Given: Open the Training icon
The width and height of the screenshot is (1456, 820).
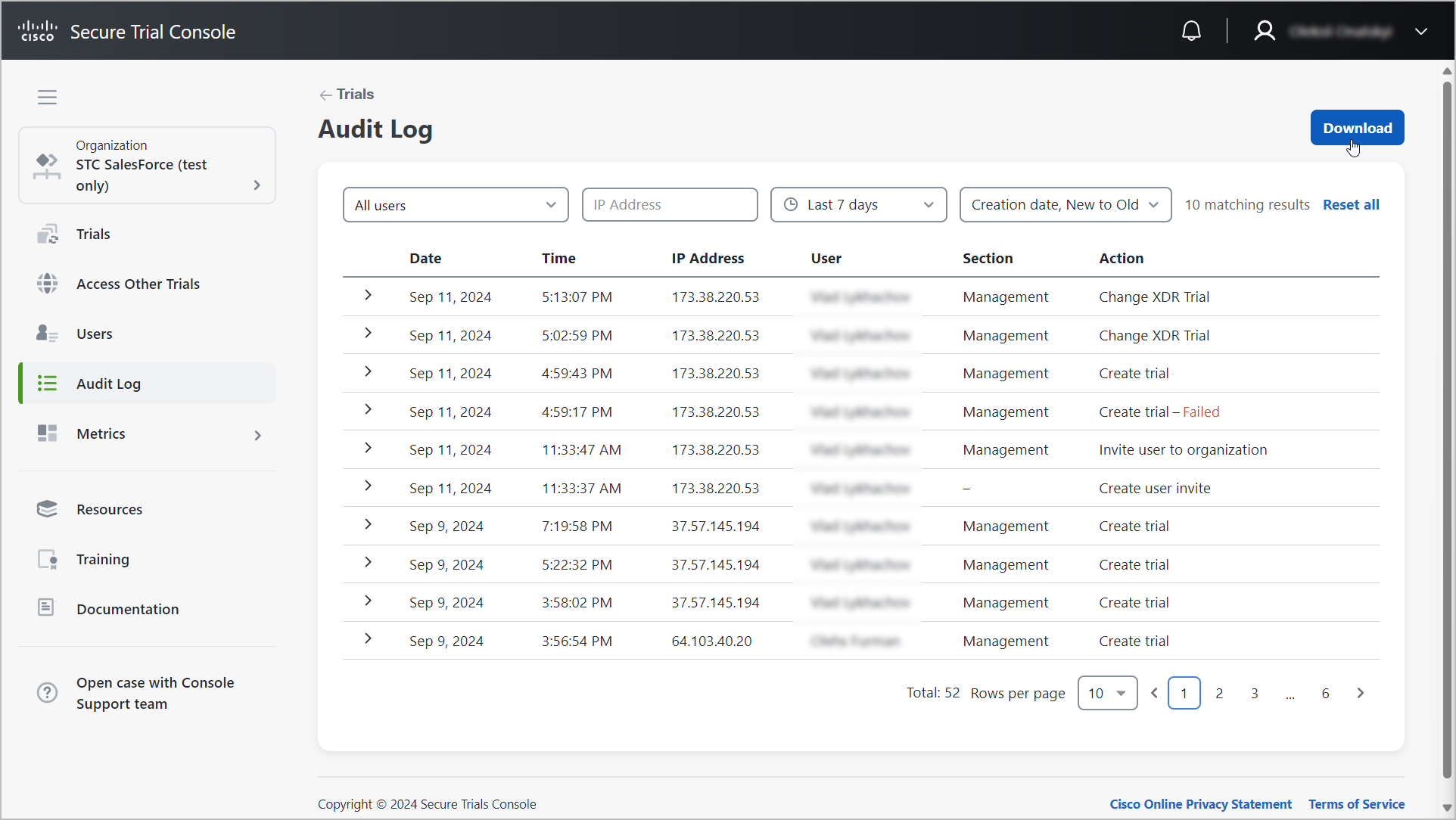Looking at the screenshot, I should click(47, 559).
